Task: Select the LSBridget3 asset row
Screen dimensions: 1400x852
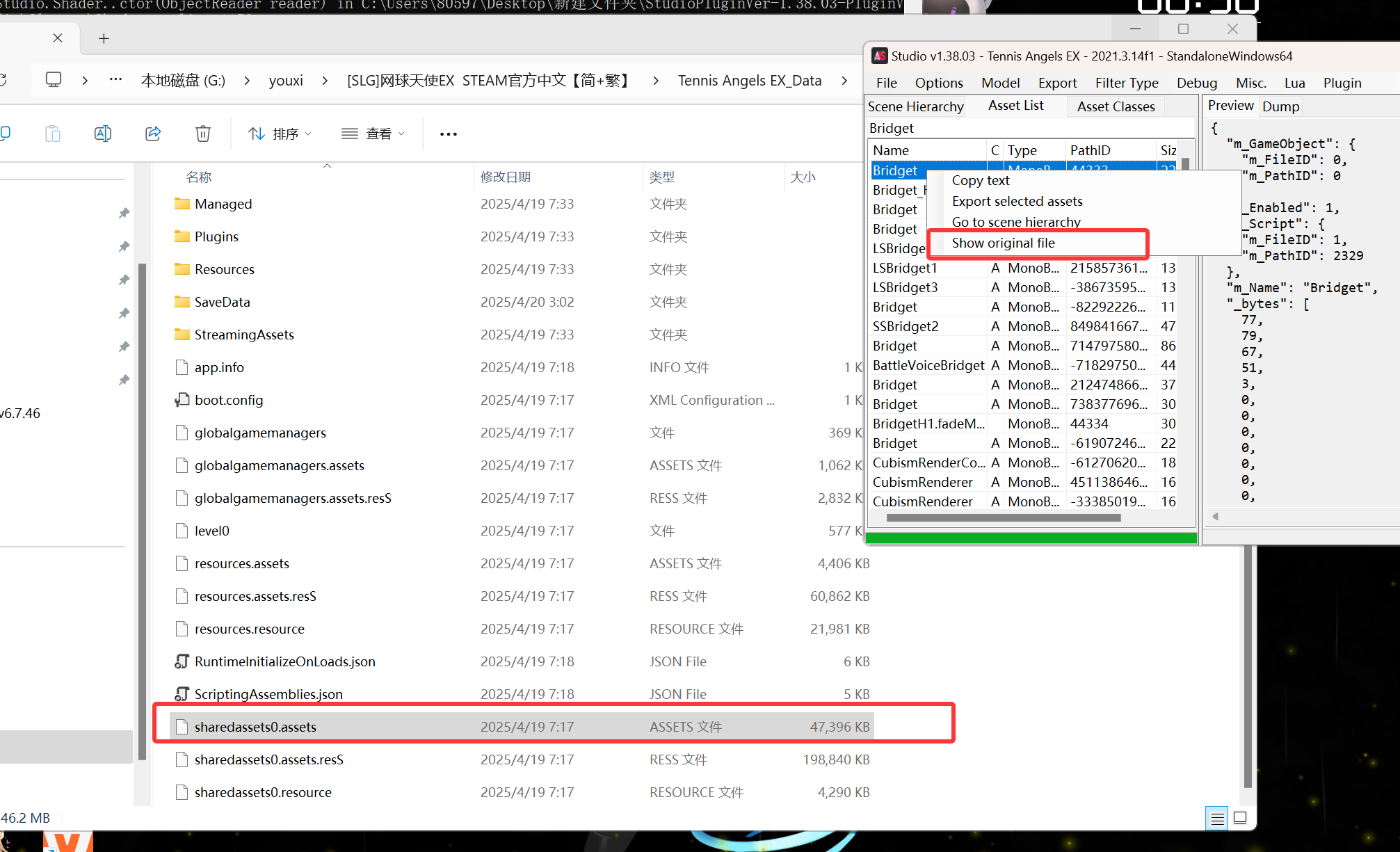Action: click(1023, 287)
